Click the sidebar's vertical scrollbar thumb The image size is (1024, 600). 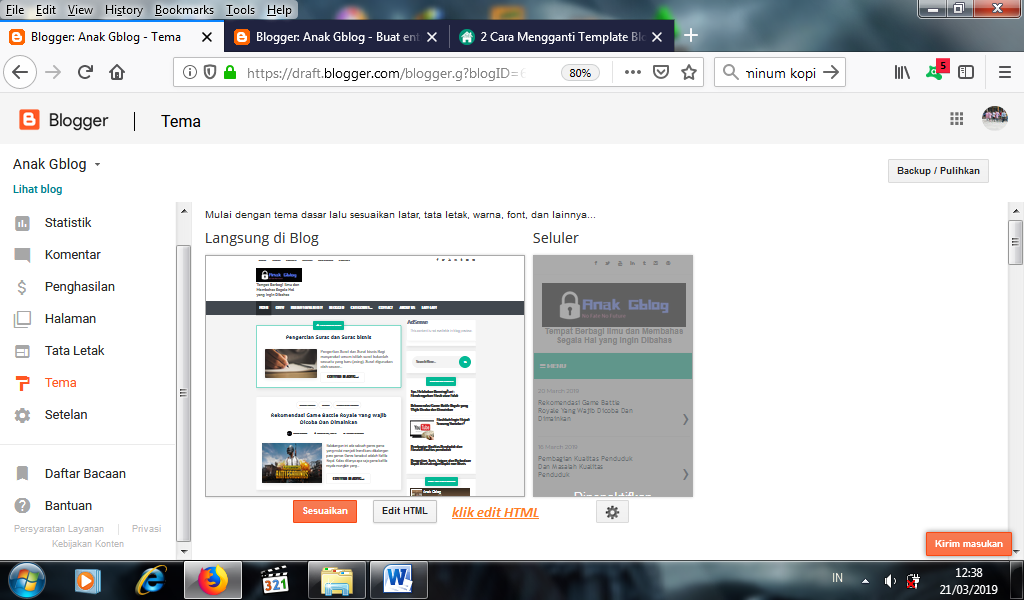pos(184,393)
